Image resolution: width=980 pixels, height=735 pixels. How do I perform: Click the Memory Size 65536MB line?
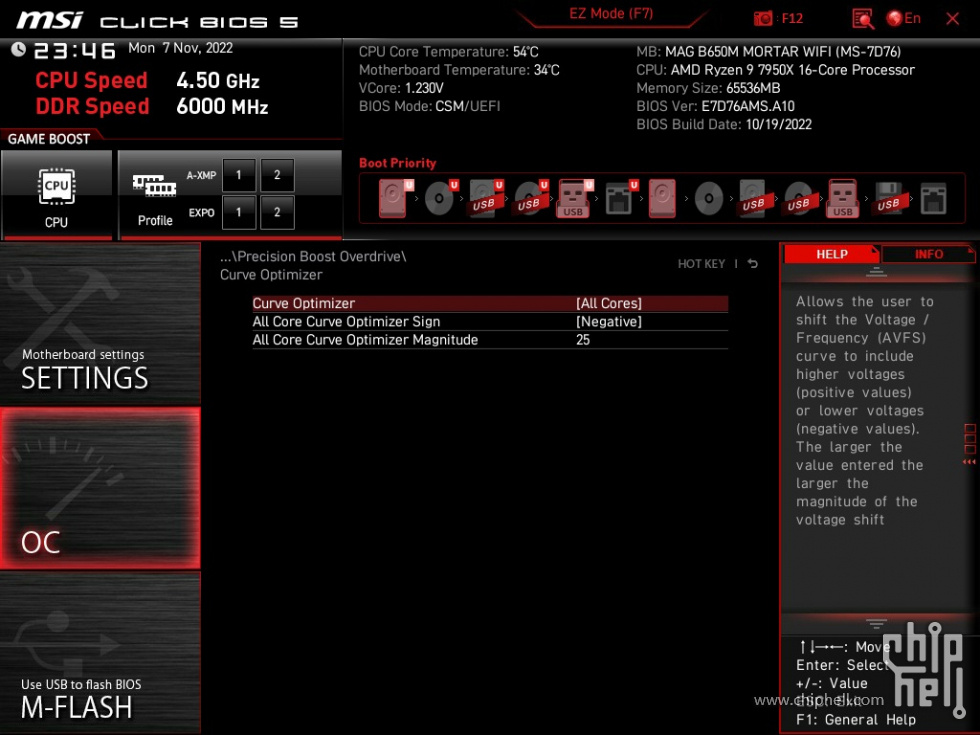pos(708,88)
